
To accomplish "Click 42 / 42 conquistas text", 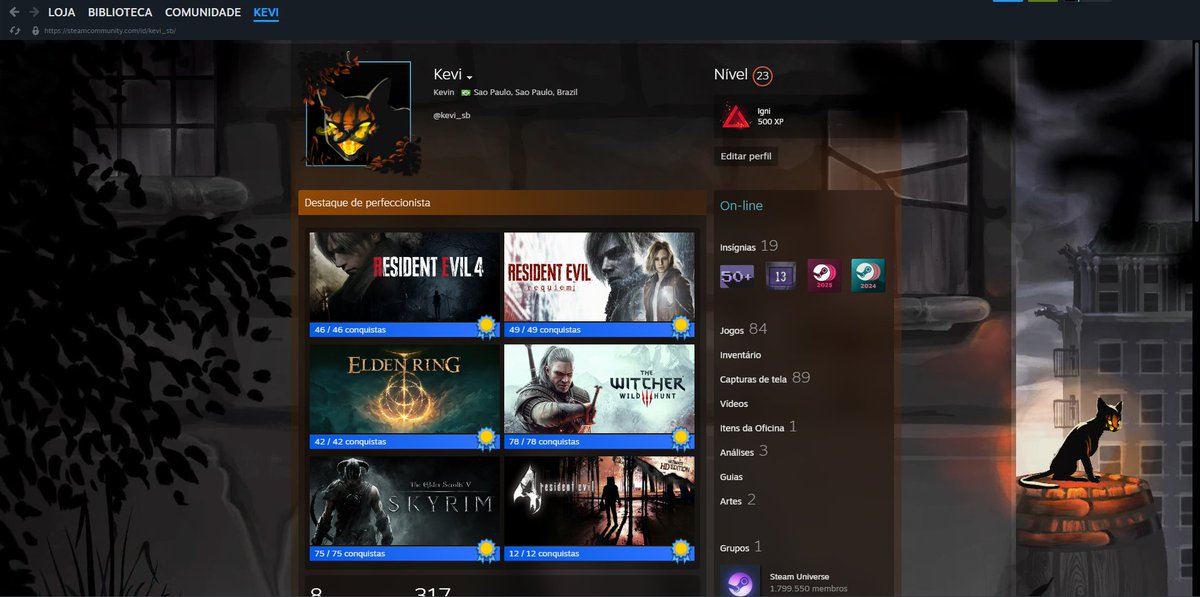I will click(x=350, y=441).
